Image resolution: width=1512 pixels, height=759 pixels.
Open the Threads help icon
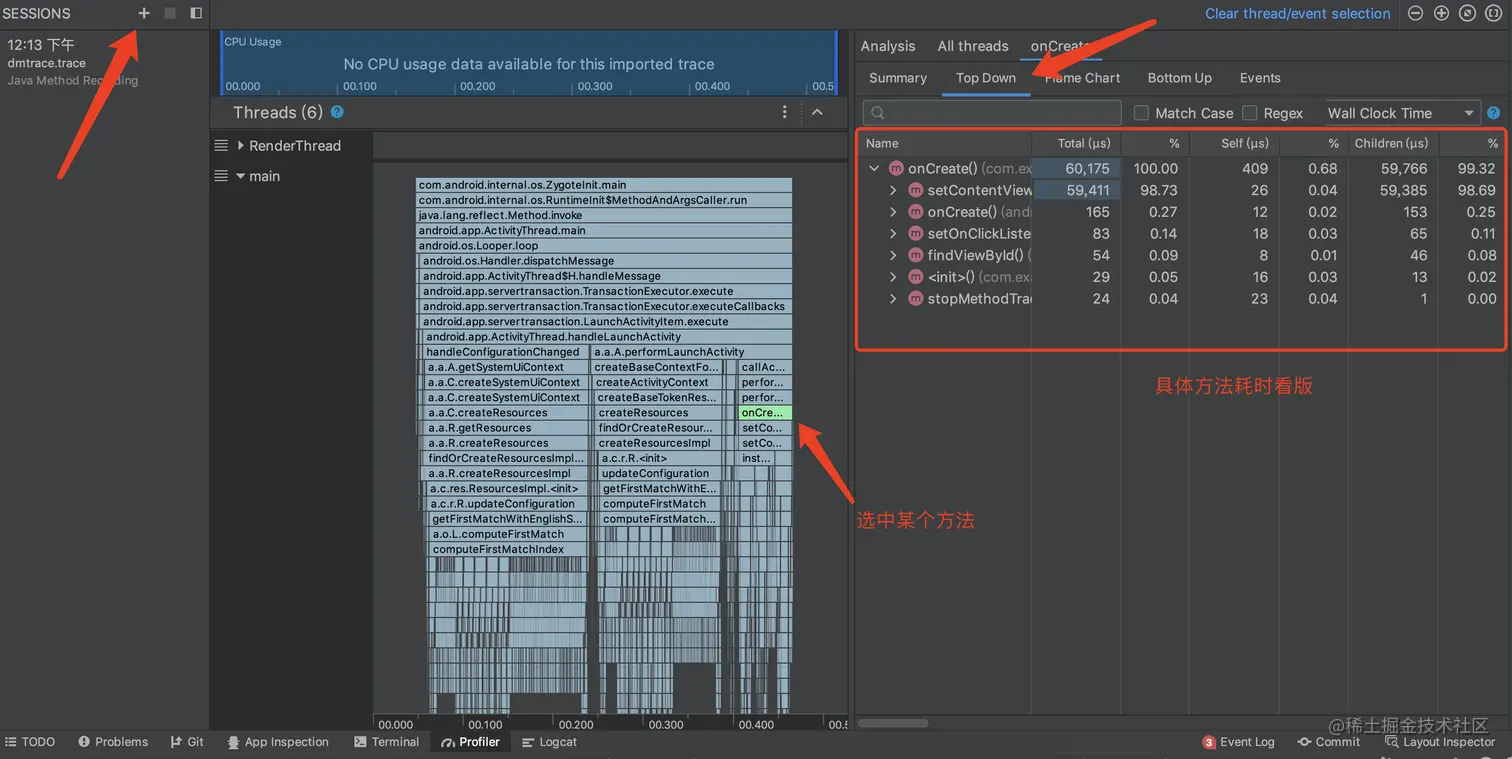click(x=337, y=112)
